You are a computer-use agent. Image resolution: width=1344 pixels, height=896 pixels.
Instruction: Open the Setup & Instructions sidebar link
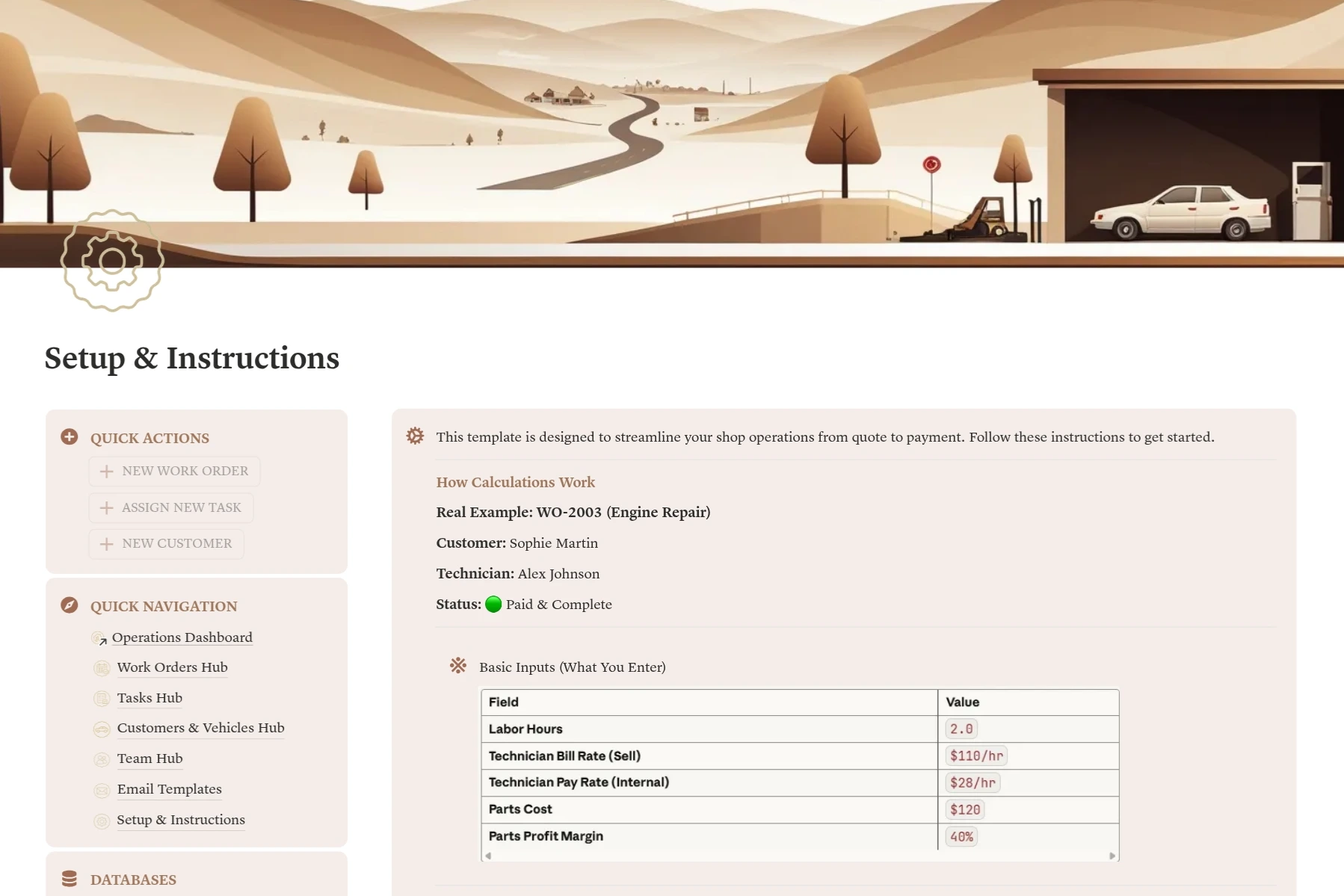click(181, 820)
